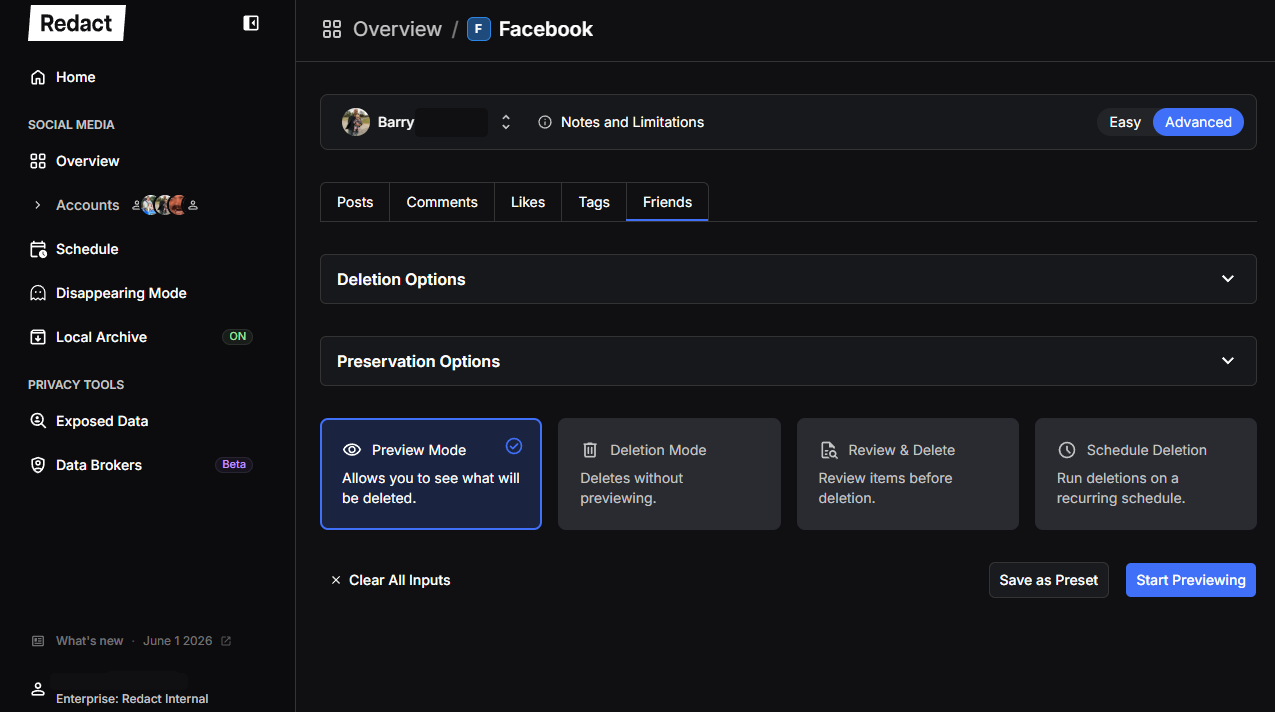The width and height of the screenshot is (1275, 712).
Task: Collapse the sidebar panel icon
Action: point(251,23)
